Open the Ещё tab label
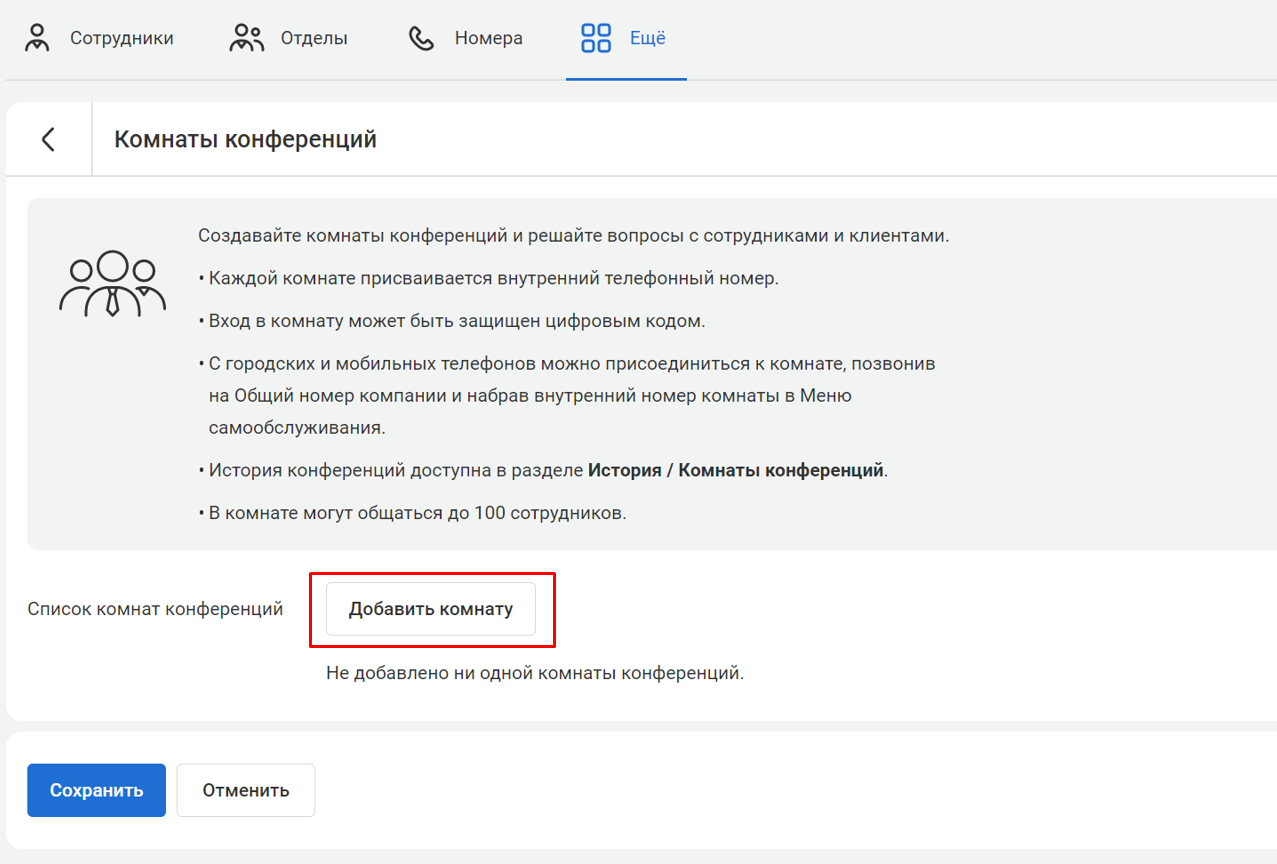 (x=647, y=39)
